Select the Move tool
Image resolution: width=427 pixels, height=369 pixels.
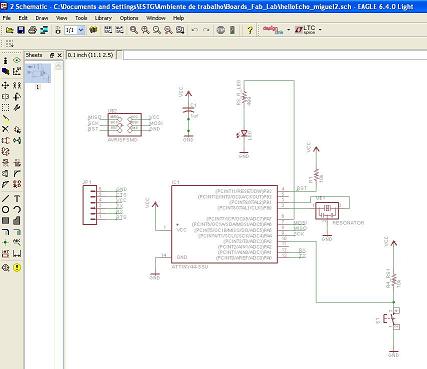tap(5, 85)
